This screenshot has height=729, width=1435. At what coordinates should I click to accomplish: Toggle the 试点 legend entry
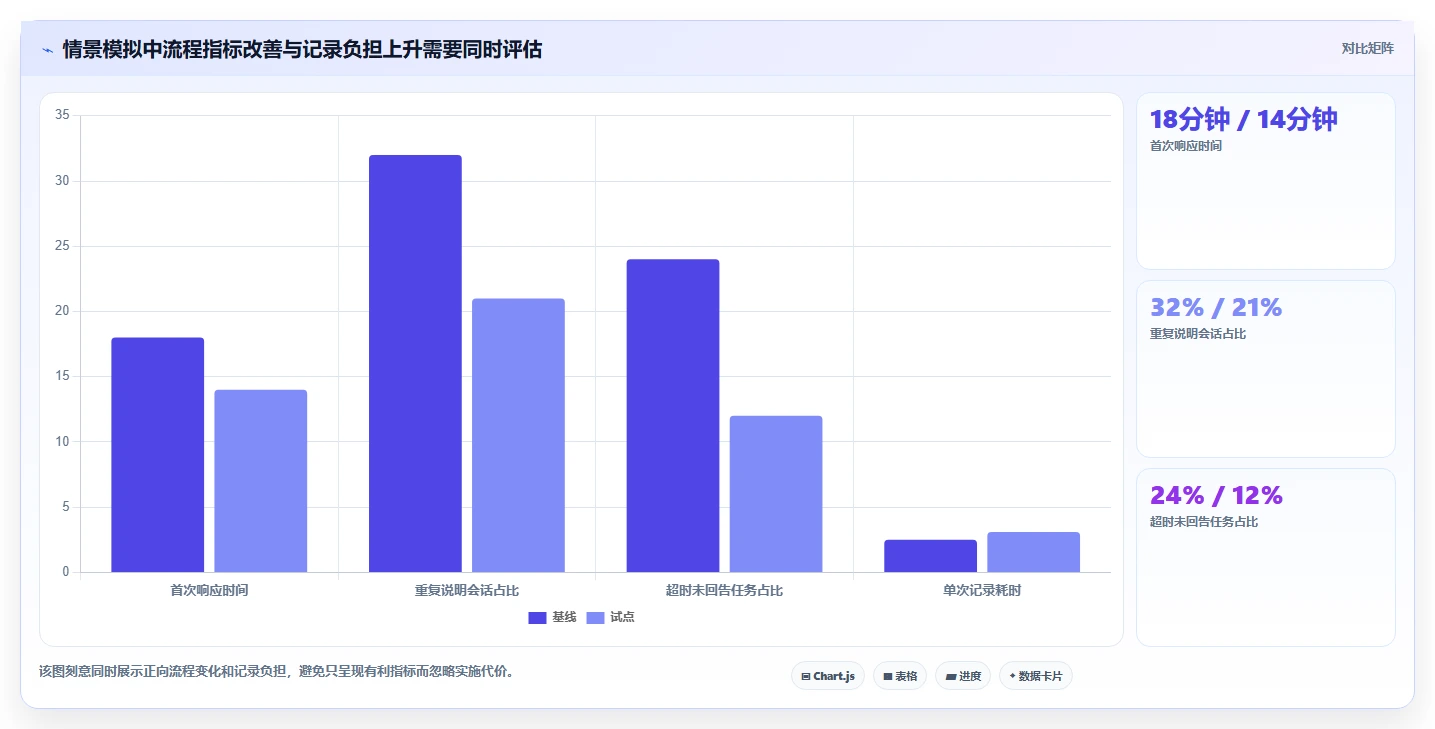click(610, 617)
